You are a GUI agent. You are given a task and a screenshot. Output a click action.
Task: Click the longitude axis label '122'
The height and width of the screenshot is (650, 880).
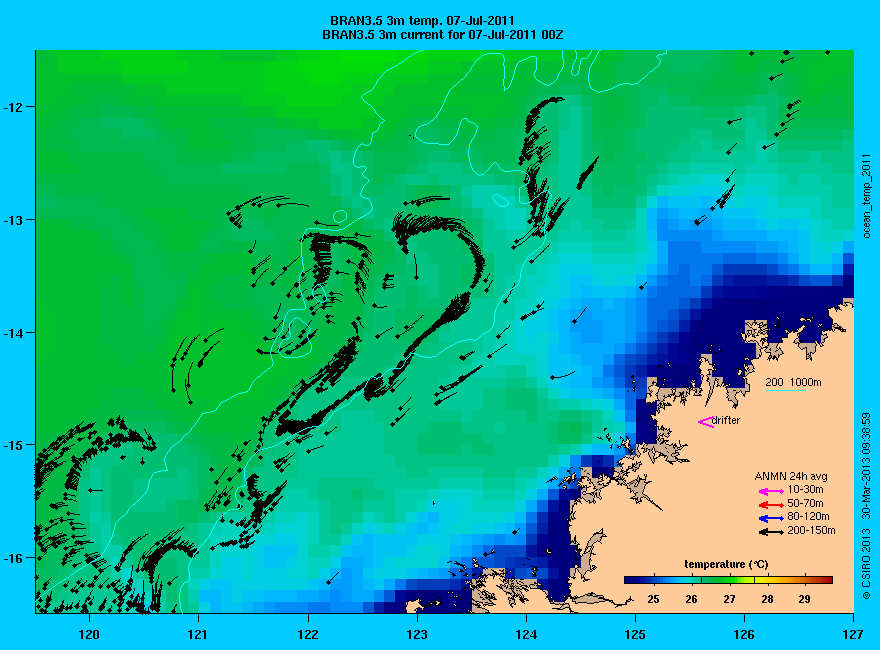click(308, 635)
